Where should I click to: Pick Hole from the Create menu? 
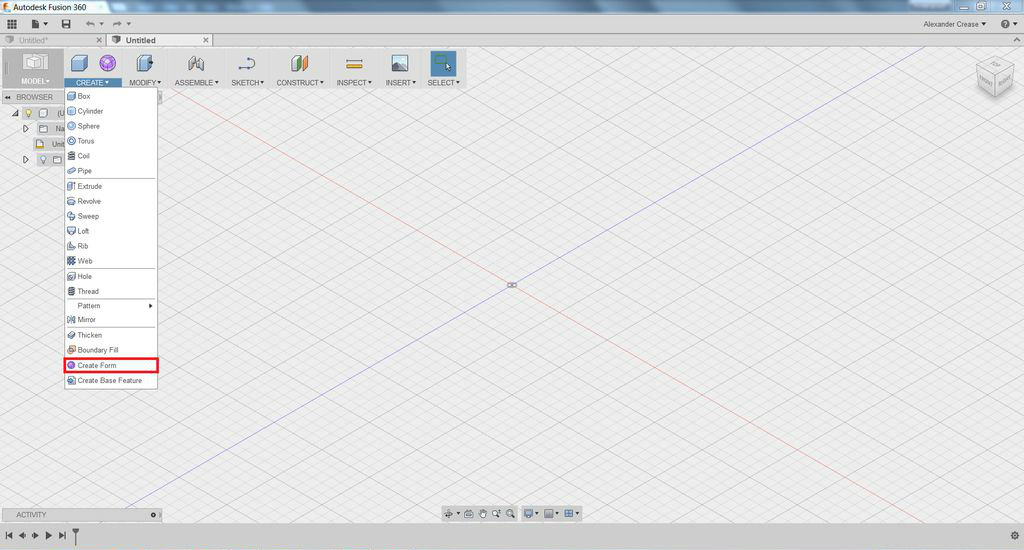111,276
